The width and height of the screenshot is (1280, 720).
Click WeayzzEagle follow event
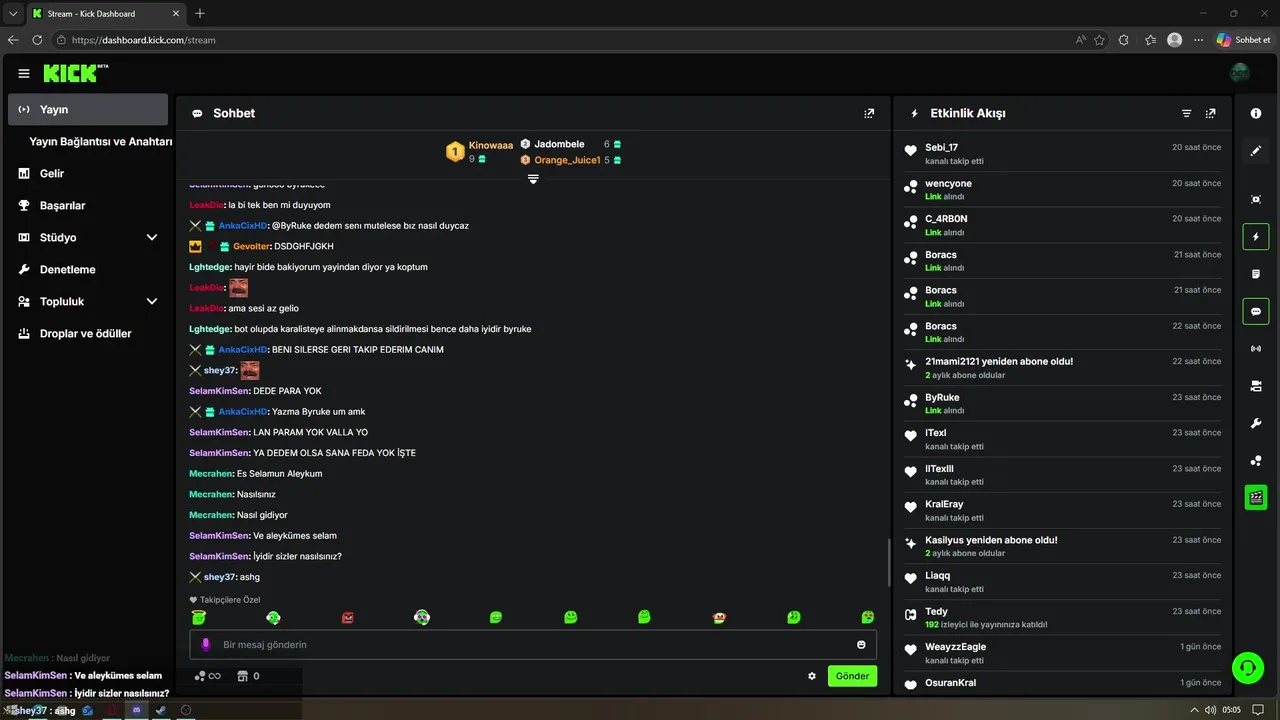point(1063,653)
